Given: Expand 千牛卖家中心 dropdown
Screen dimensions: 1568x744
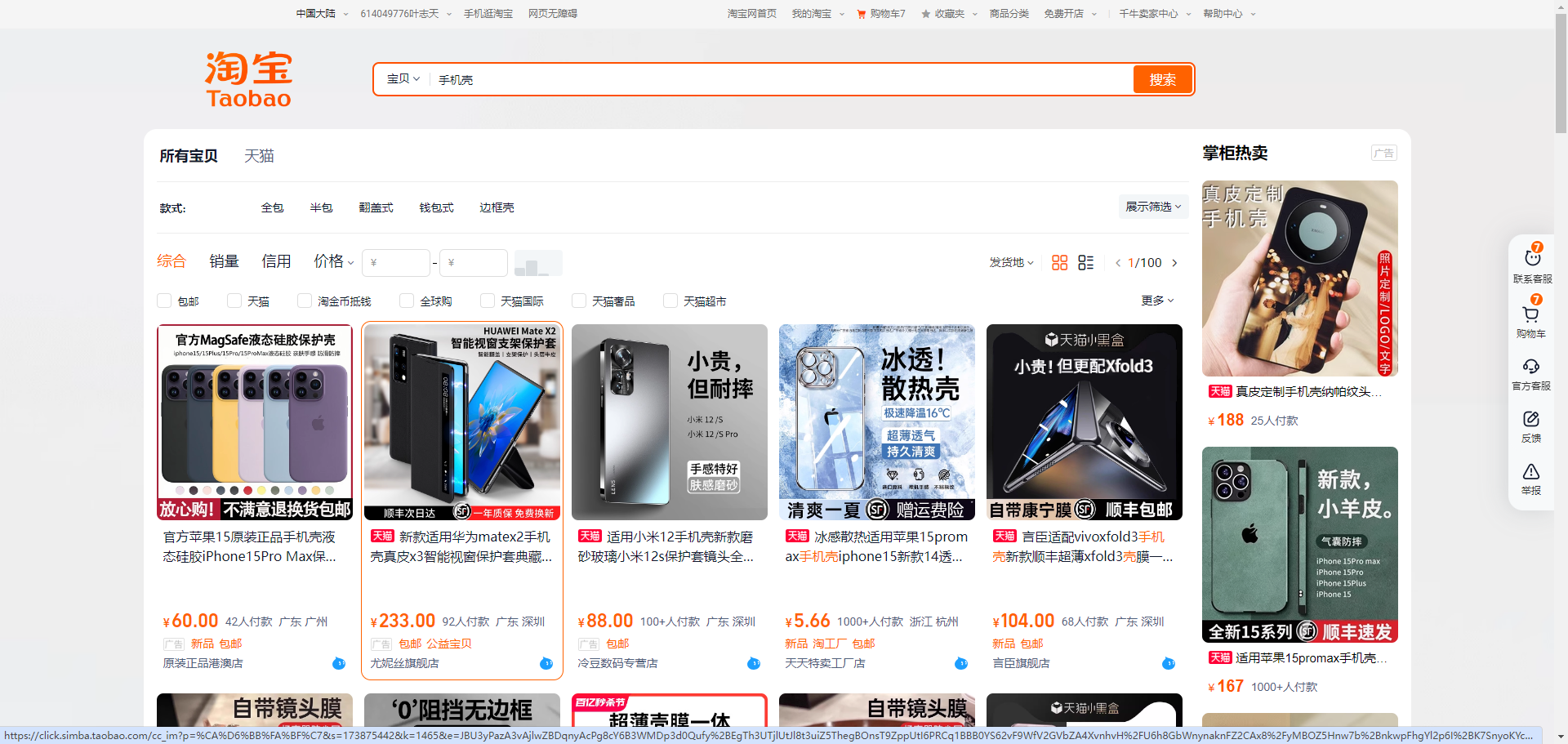Looking at the screenshot, I should pyautogui.click(x=1155, y=14).
